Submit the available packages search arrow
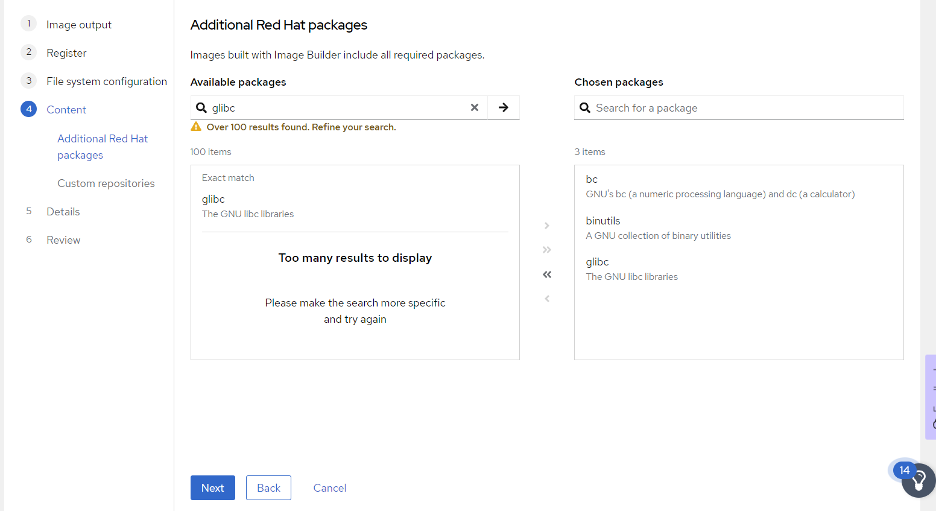The height and width of the screenshot is (512, 936). point(503,107)
